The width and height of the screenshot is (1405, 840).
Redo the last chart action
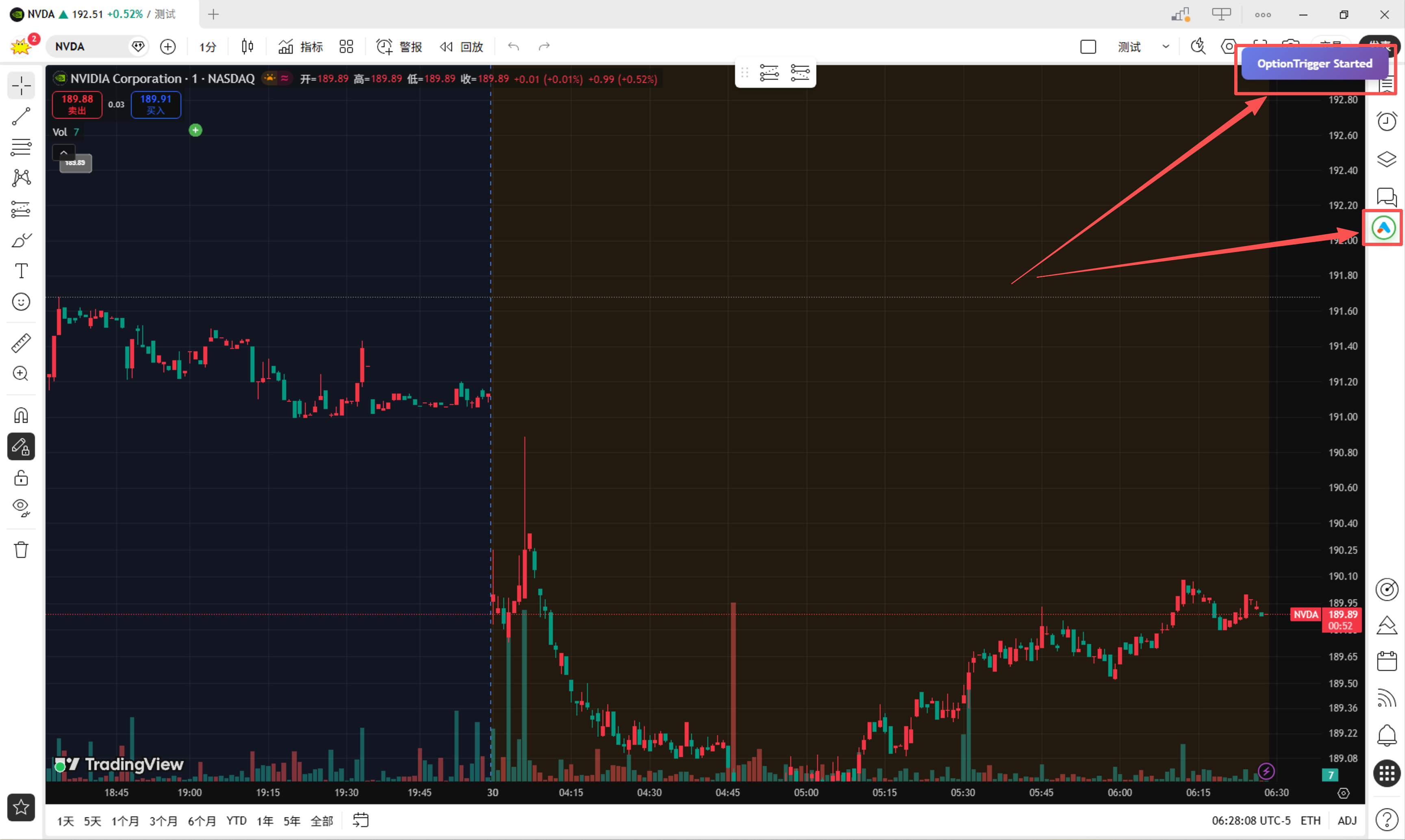click(544, 46)
